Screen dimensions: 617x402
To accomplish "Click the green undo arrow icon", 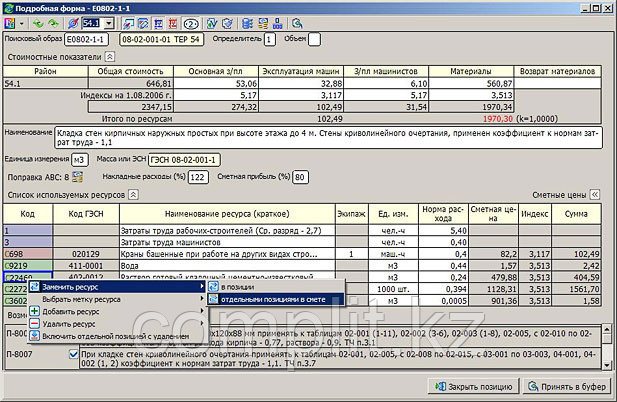I will pyautogui.click(x=38, y=24).
